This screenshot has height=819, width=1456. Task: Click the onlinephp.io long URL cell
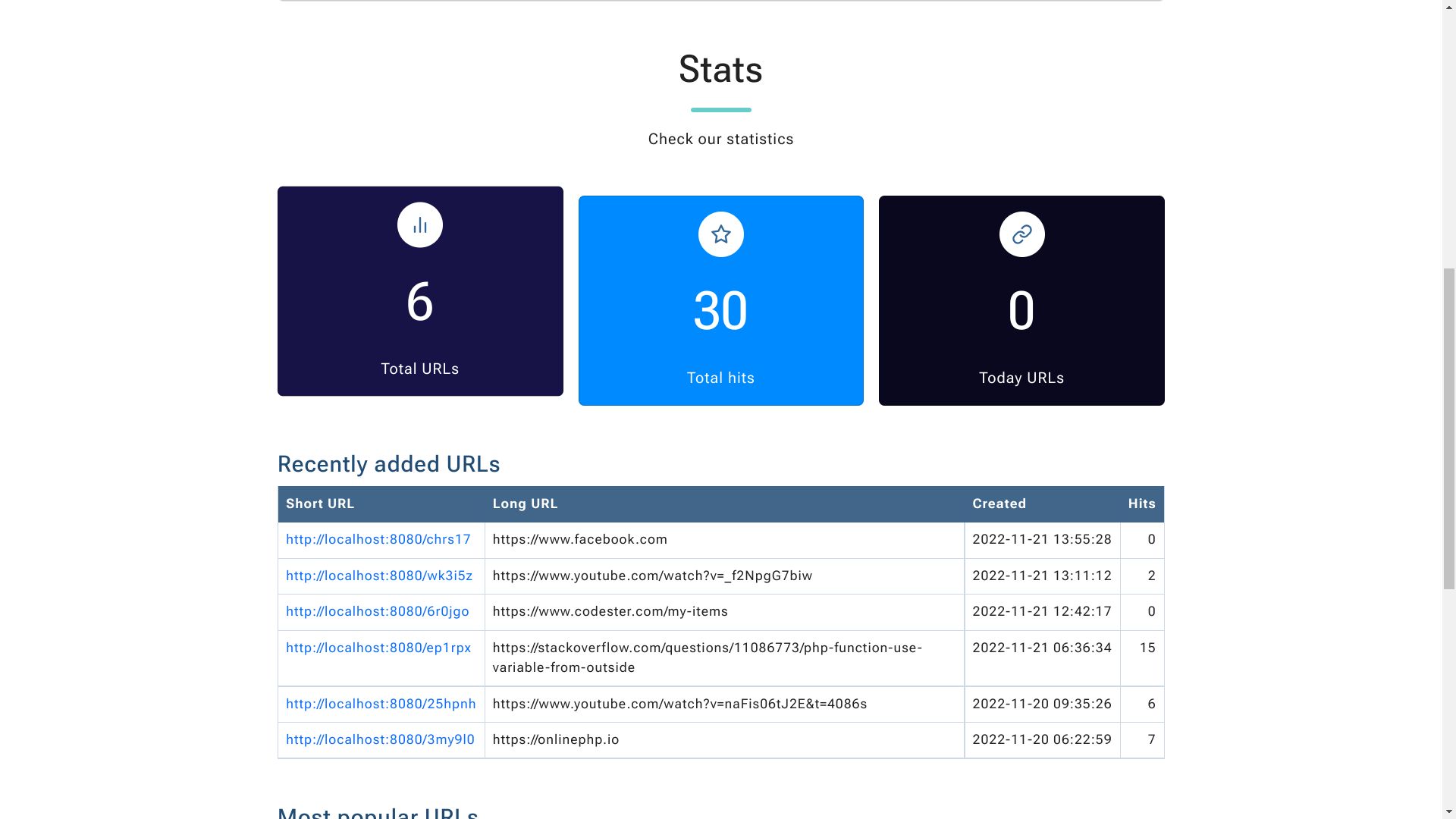(x=556, y=740)
